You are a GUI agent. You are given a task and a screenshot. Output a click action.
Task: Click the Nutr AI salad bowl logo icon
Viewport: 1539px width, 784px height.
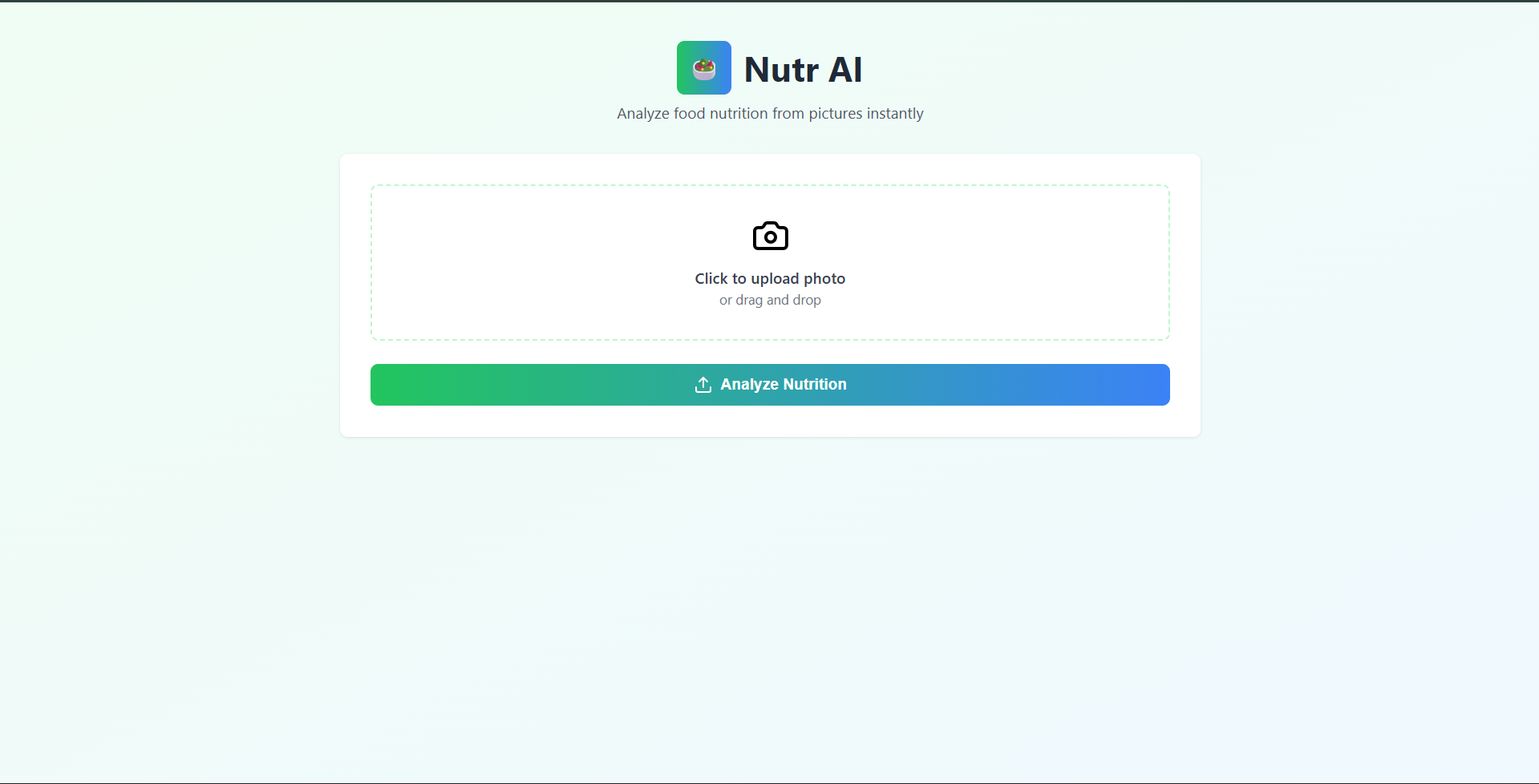pos(703,67)
